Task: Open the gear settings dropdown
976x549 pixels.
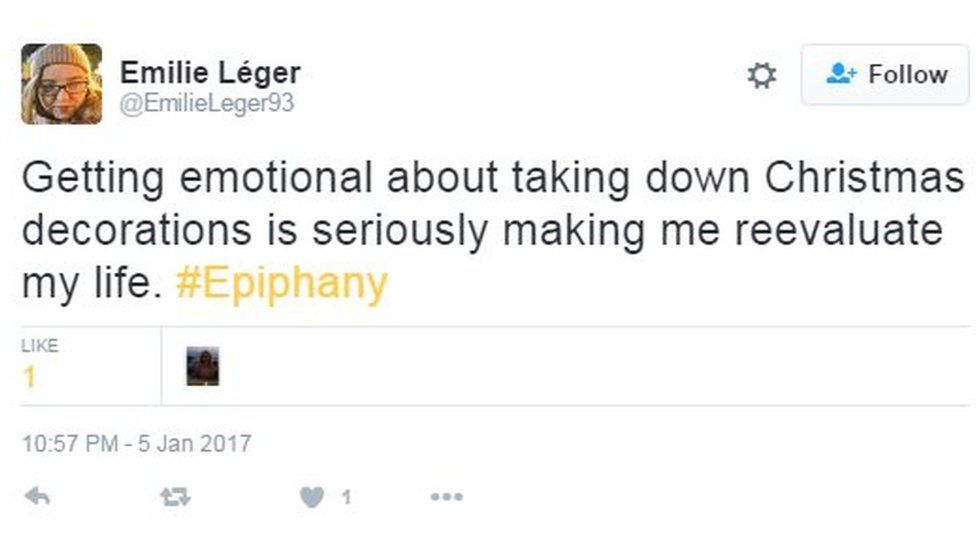Action: [762, 75]
